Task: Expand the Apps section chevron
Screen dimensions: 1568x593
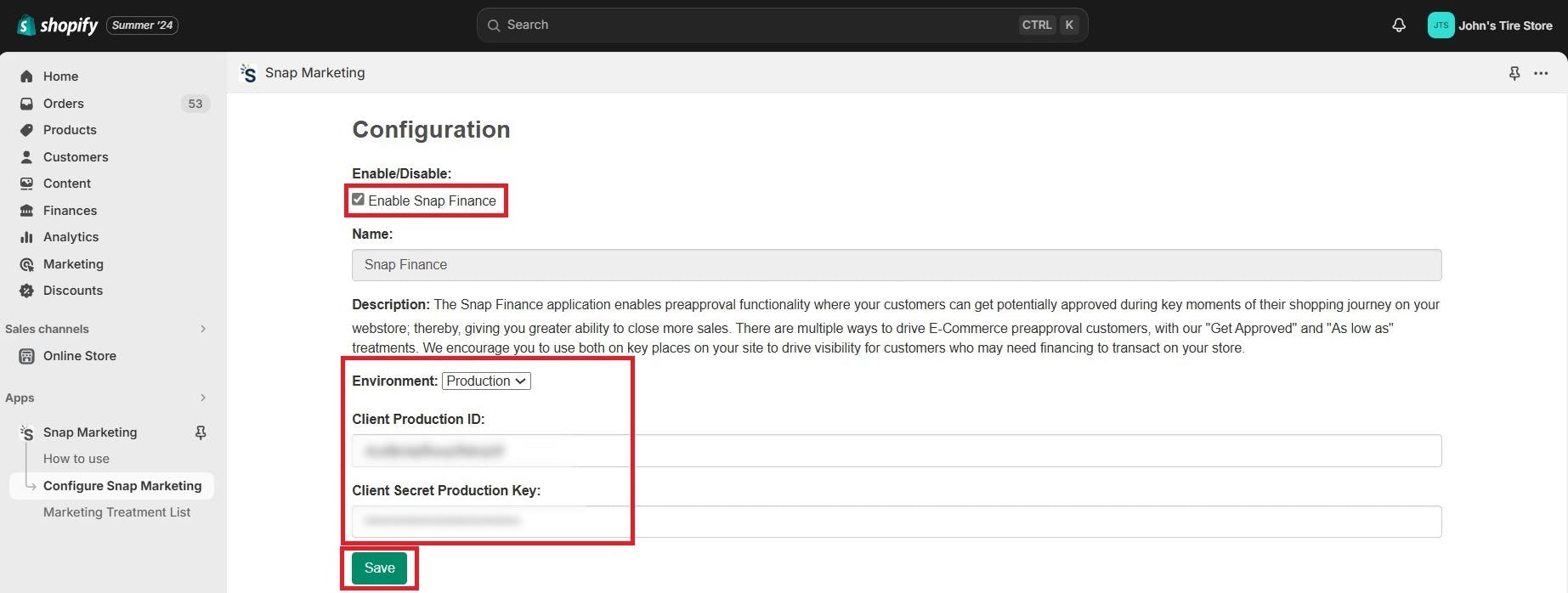Action: point(203,398)
